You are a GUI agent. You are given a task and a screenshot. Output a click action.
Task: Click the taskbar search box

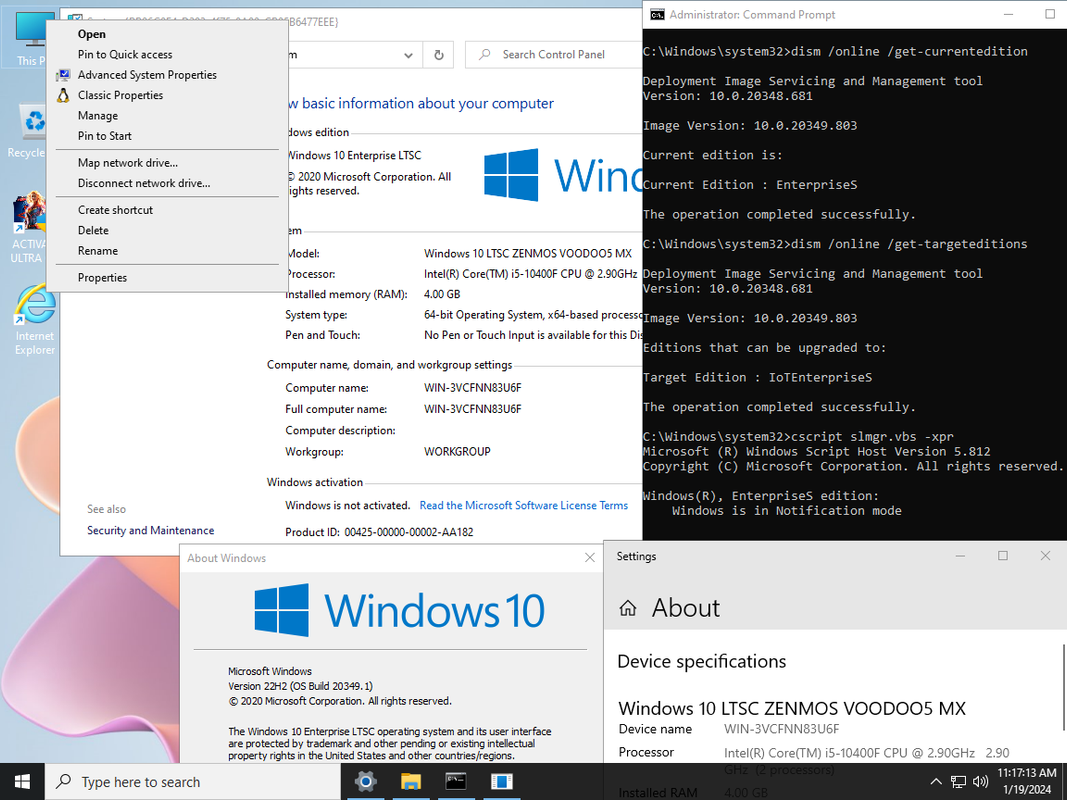point(193,782)
